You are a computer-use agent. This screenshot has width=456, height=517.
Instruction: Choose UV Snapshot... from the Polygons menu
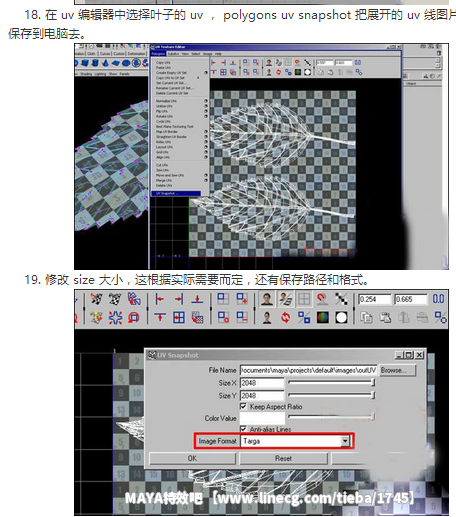tap(176, 193)
